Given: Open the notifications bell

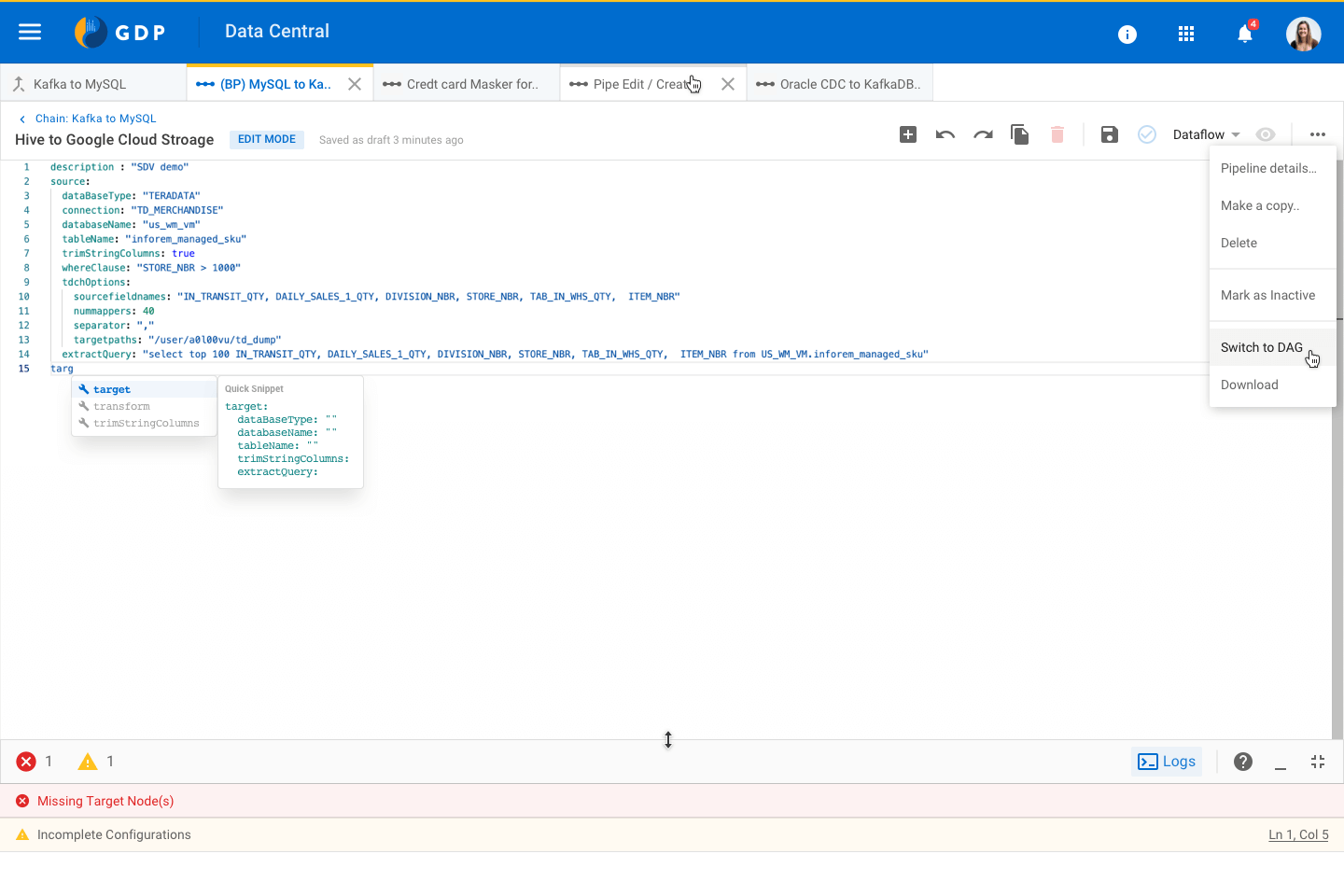Looking at the screenshot, I should pyautogui.click(x=1244, y=33).
